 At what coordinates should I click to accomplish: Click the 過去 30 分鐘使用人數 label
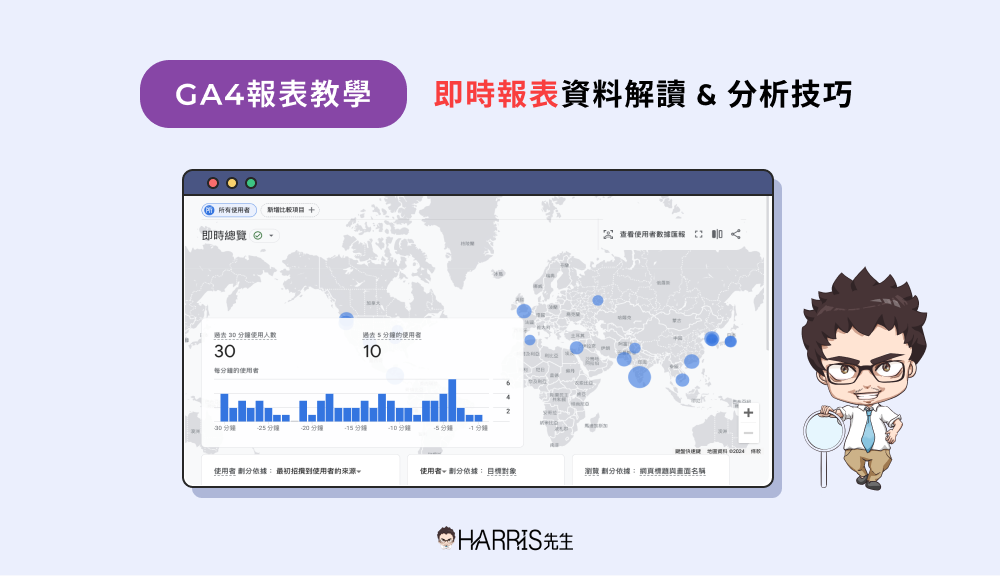pyautogui.click(x=245, y=335)
